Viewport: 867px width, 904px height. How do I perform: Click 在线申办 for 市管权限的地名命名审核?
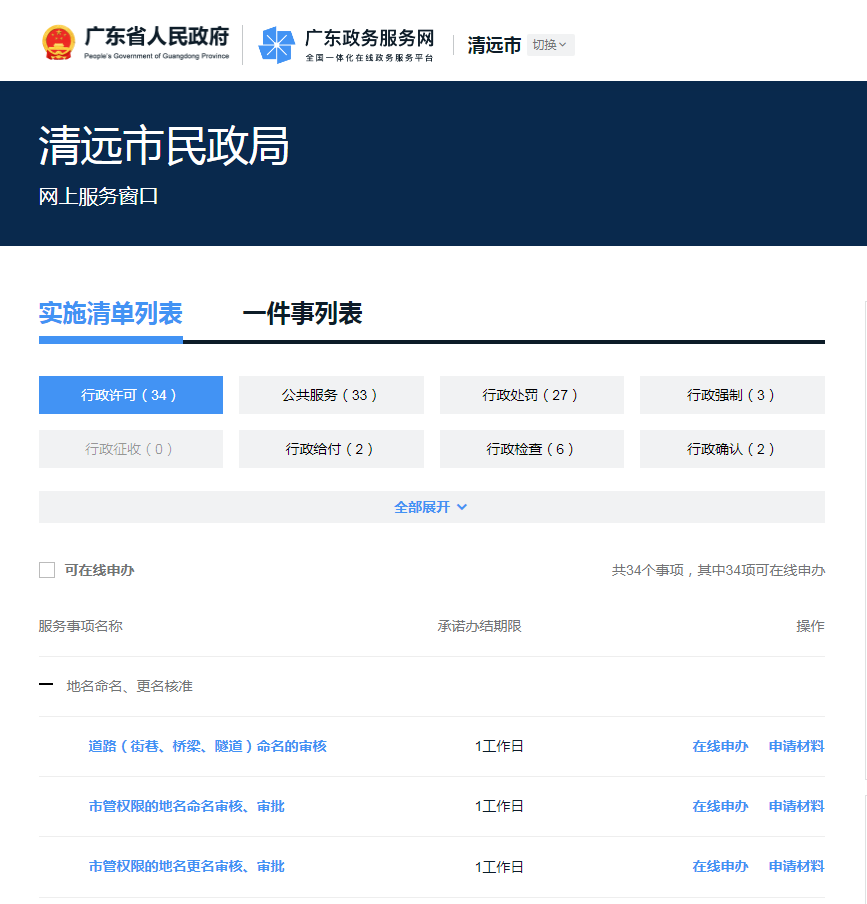point(720,806)
